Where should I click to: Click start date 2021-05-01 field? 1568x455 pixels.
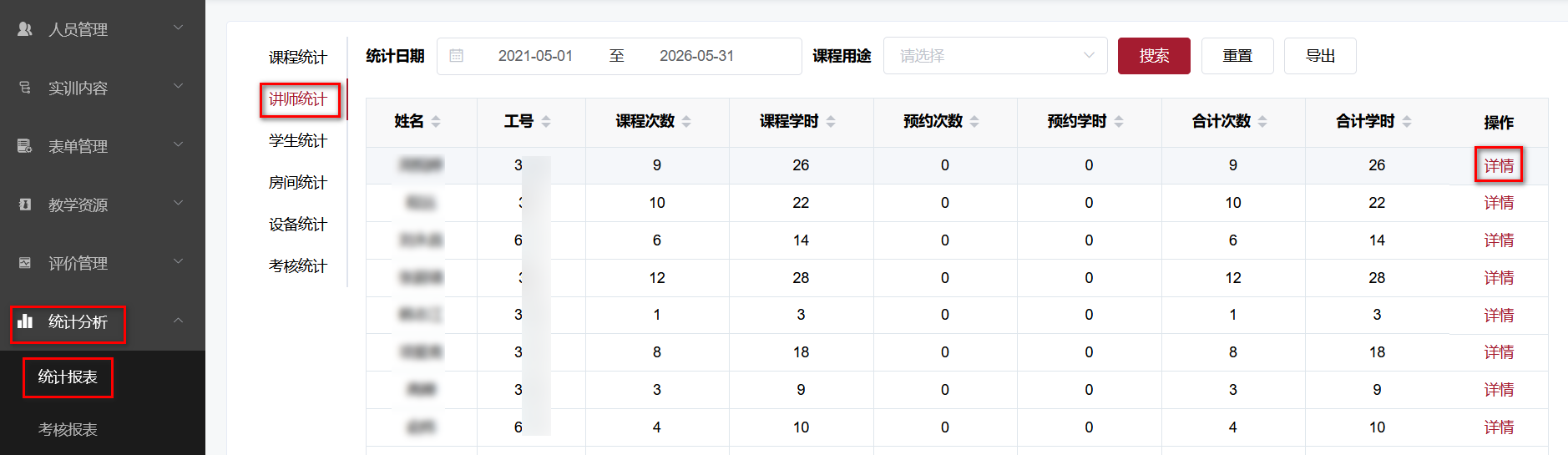pos(535,56)
